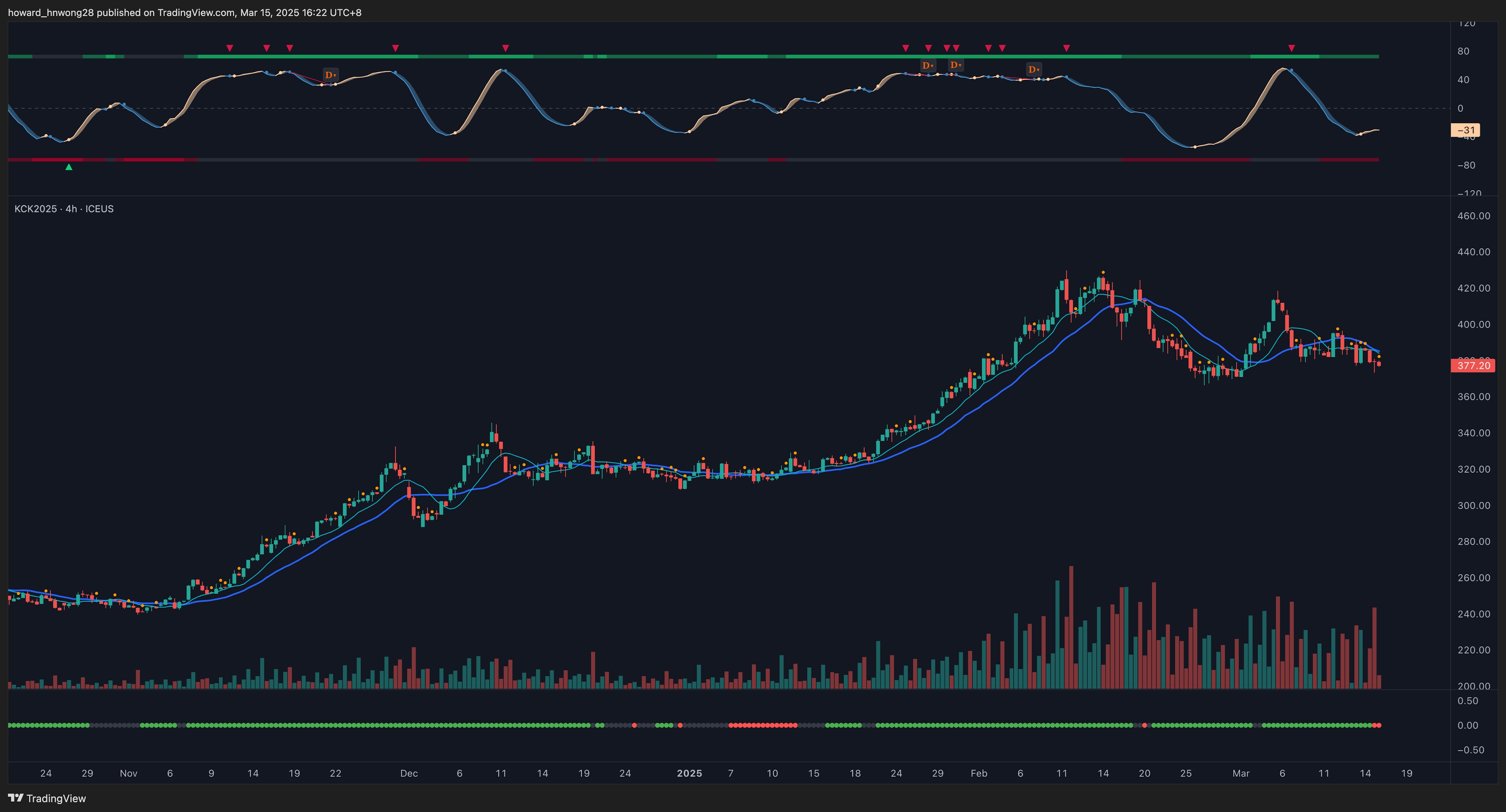1506x812 pixels.
Task: Click the Dec label on time axis
Action: (409, 773)
